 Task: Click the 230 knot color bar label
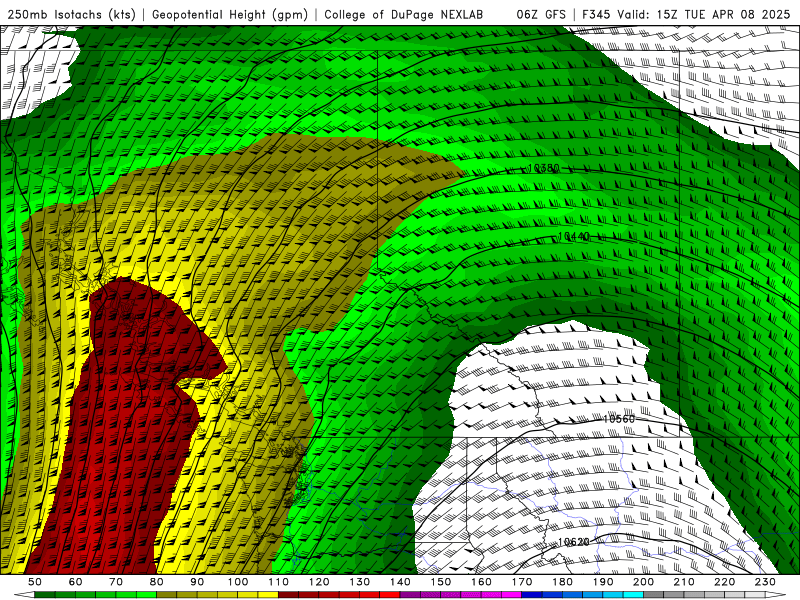click(x=765, y=582)
